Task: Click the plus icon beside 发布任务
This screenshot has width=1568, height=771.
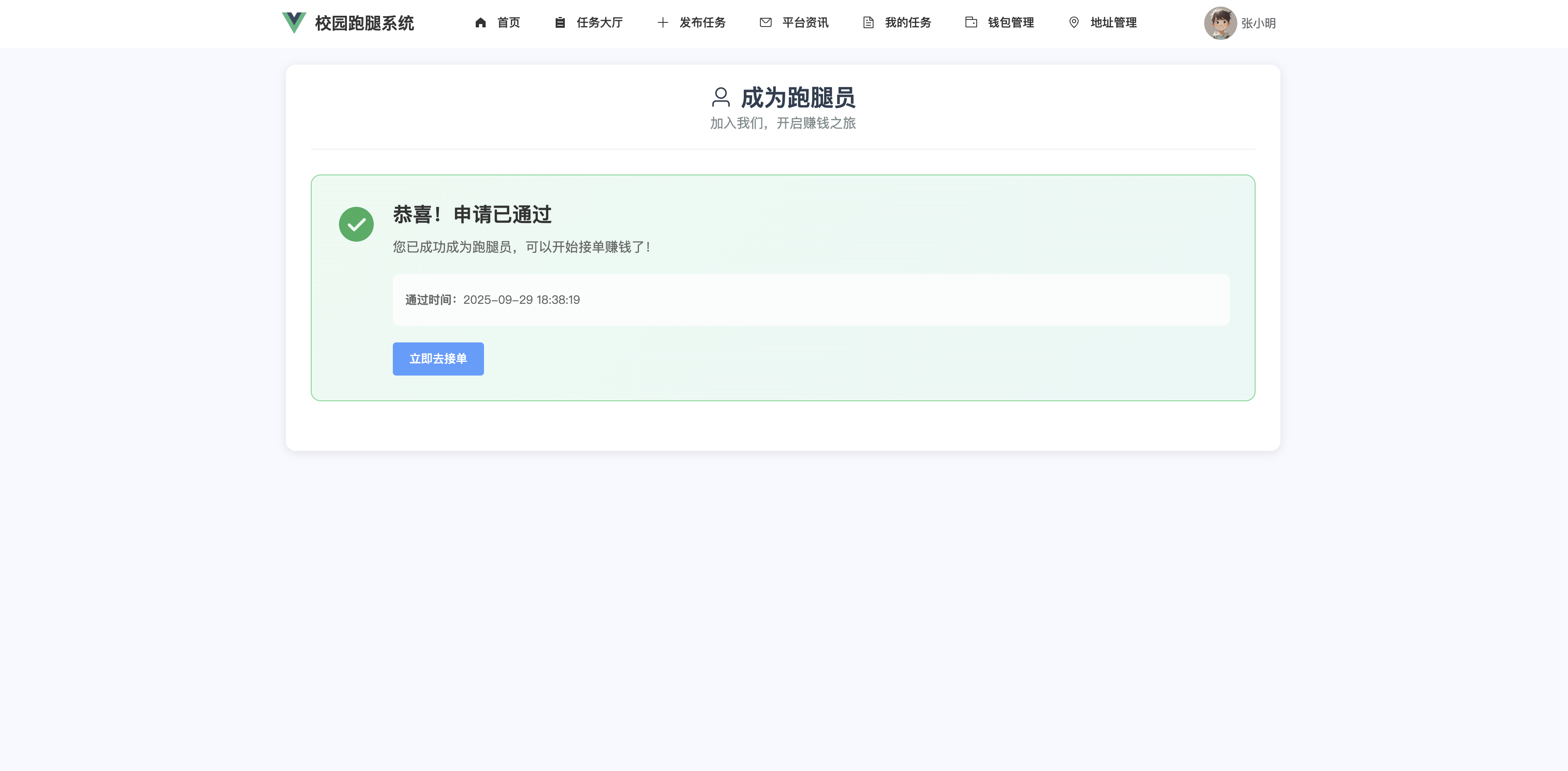Action: (663, 22)
